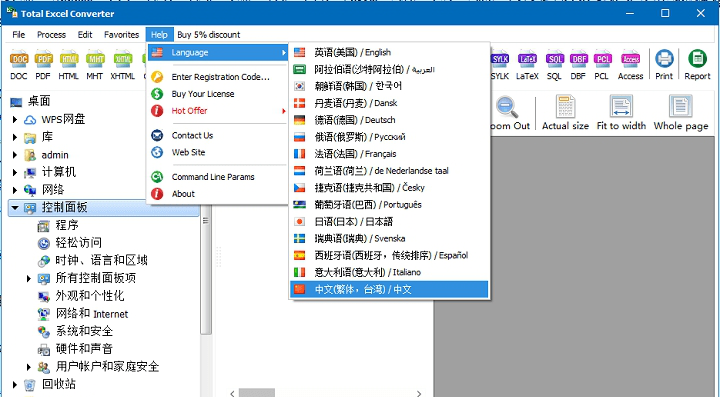Open the File menu
Screen dimensions: 720x412
coord(19,34)
